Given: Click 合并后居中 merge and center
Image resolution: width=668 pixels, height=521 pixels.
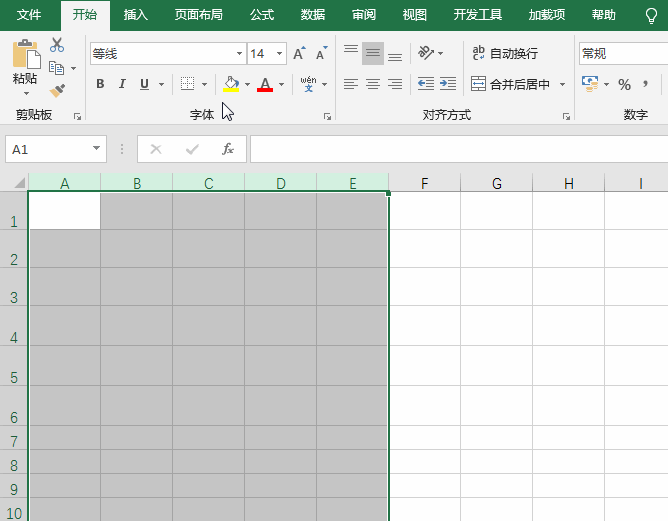Looking at the screenshot, I should [510, 84].
